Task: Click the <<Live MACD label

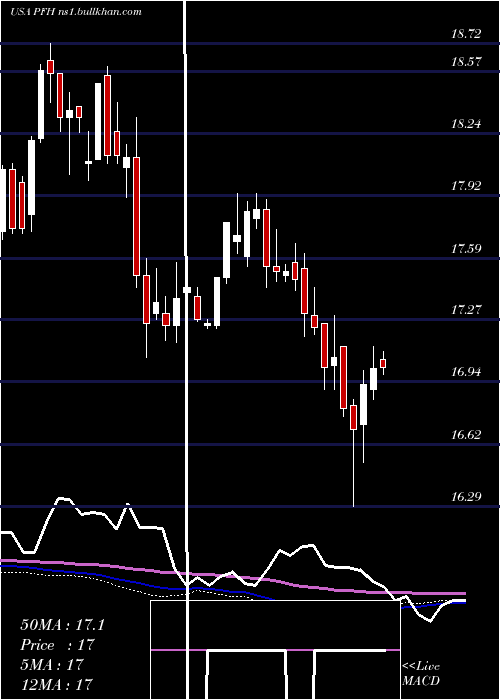Action: (x=421, y=674)
